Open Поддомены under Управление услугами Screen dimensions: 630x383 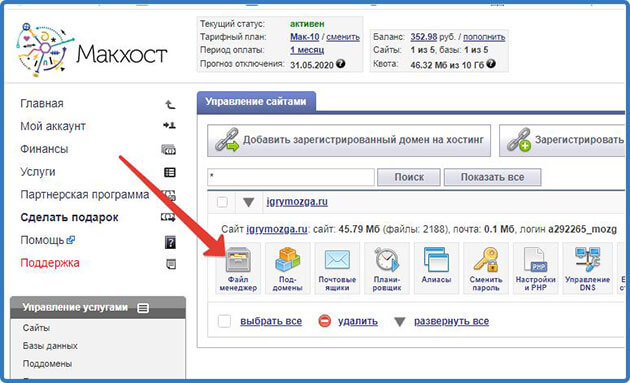click(47, 364)
